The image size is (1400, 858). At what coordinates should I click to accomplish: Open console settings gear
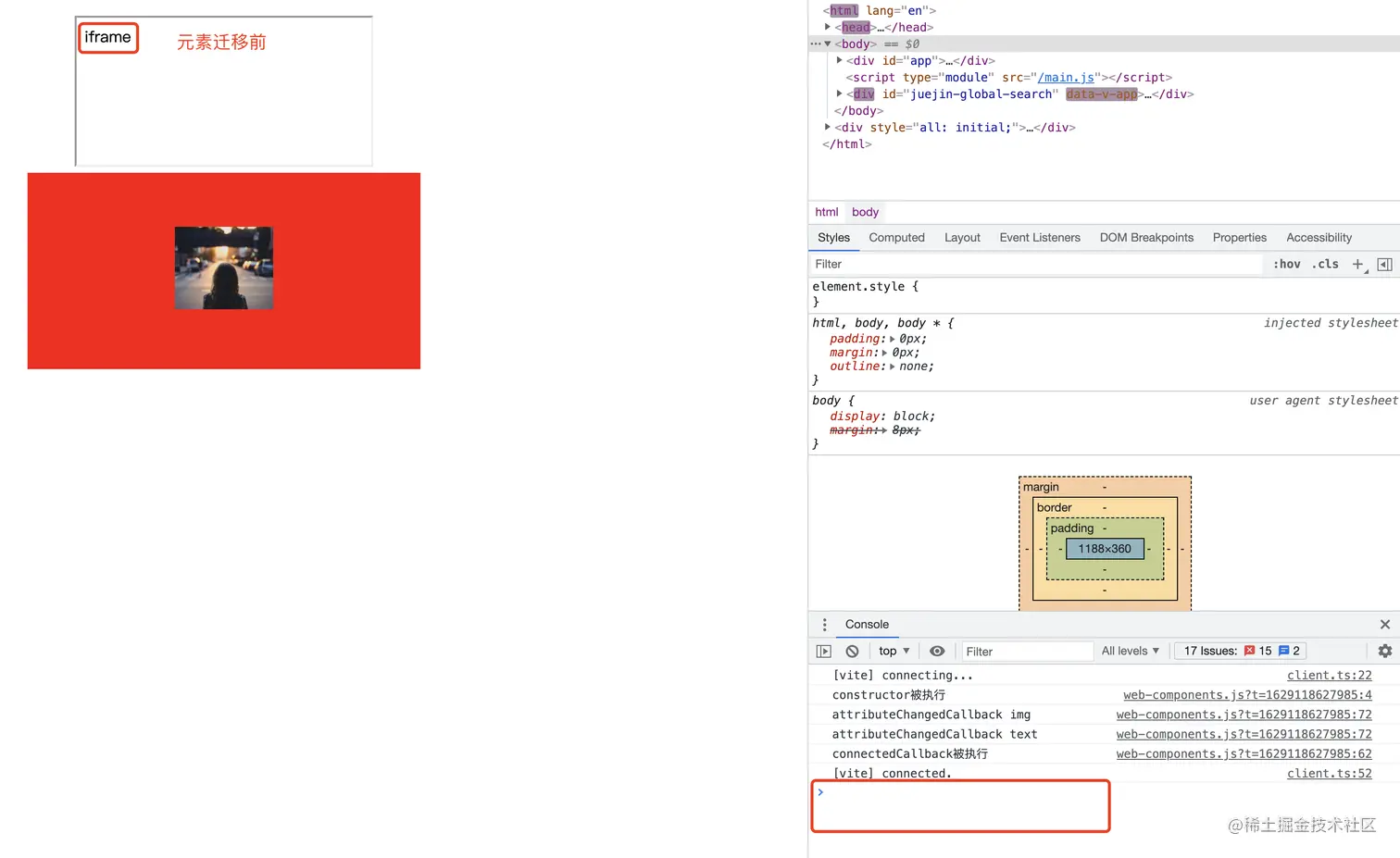click(x=1385, y=652)
